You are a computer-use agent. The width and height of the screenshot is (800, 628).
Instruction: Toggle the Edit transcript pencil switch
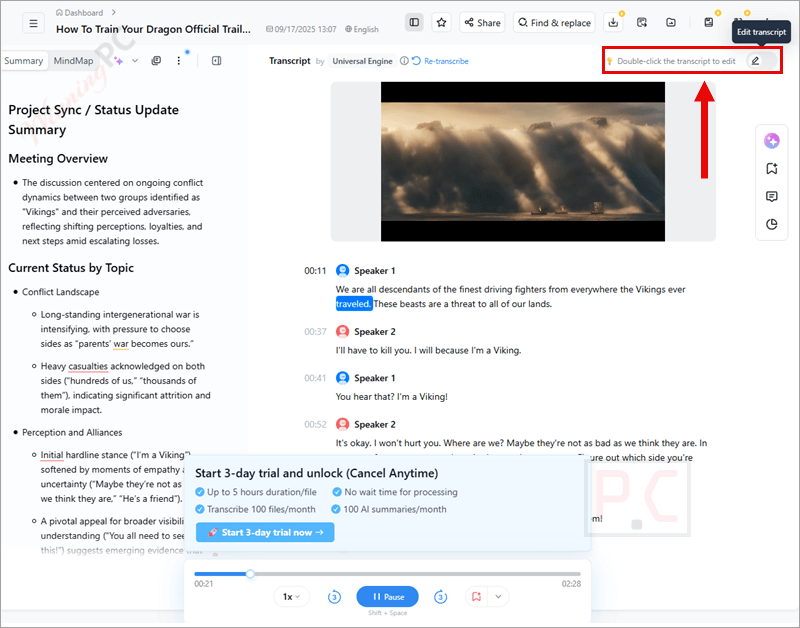[x=762, y=61]
